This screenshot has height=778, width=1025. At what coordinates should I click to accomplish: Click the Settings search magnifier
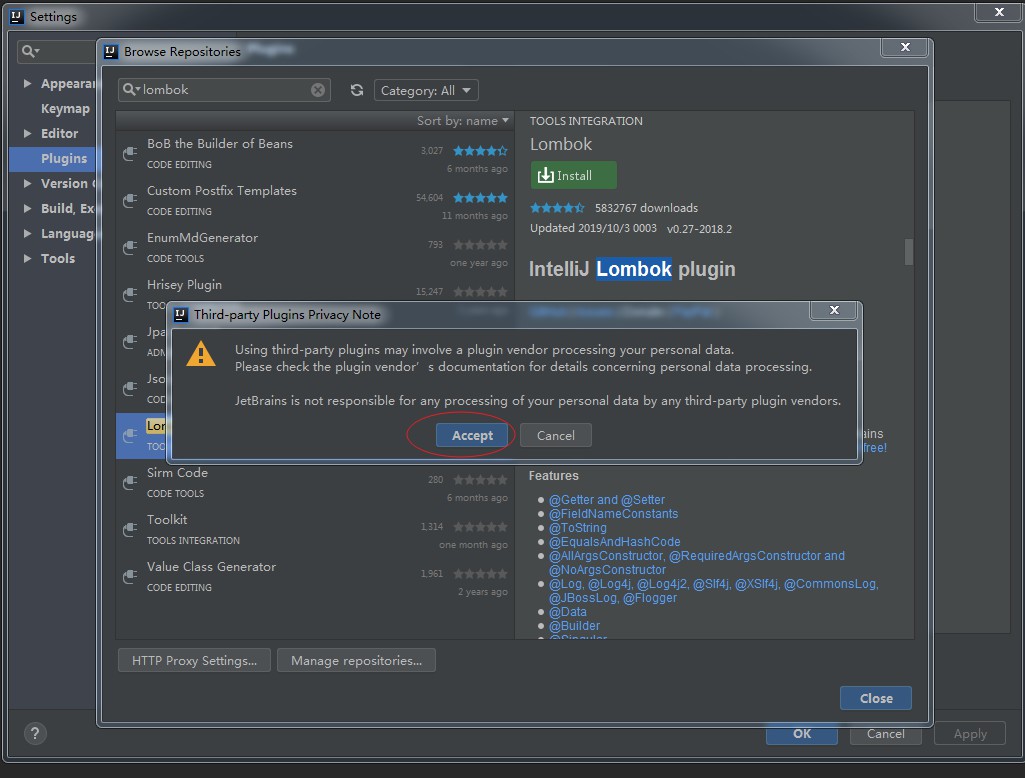(x=30, y=50)
